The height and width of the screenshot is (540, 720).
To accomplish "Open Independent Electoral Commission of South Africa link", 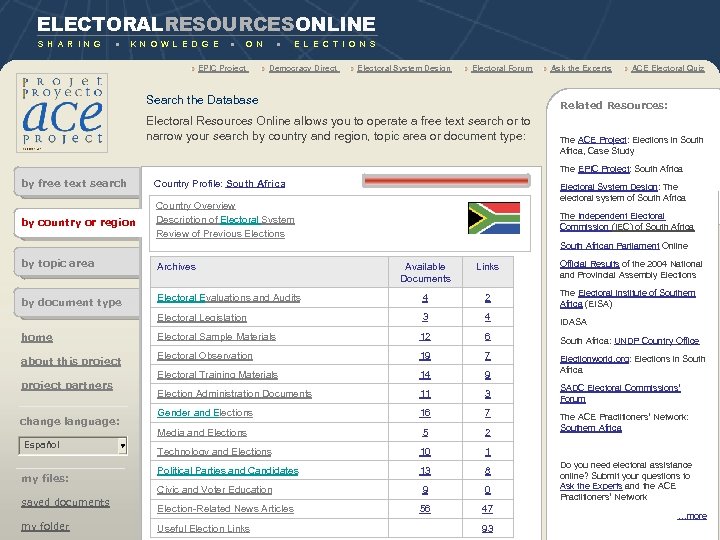I will click(x=627, y=221).
